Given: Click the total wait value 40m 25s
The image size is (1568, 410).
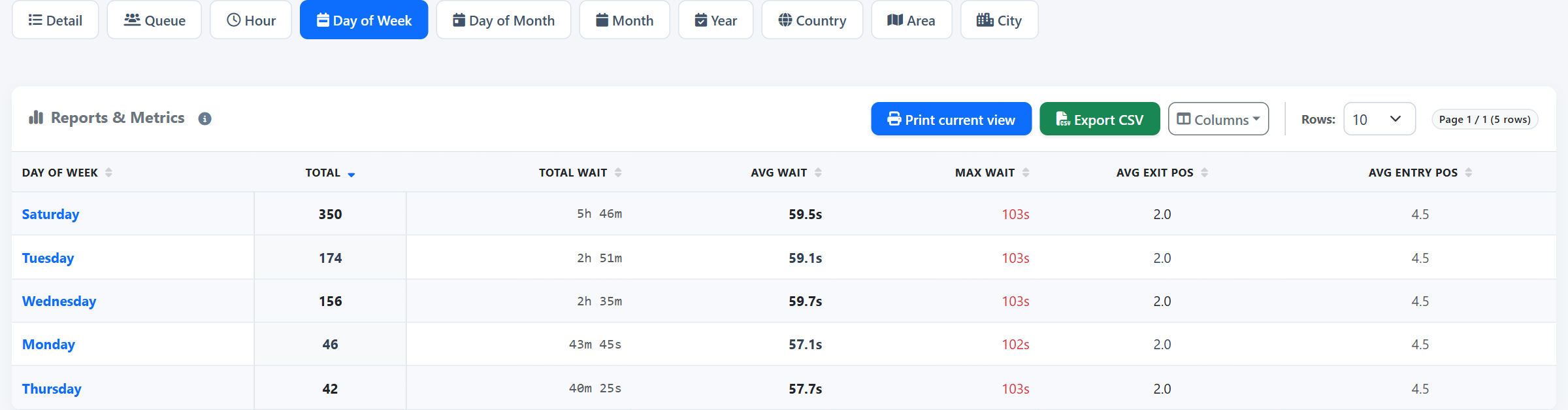Looking at the screenshot, I should [595, 388].
